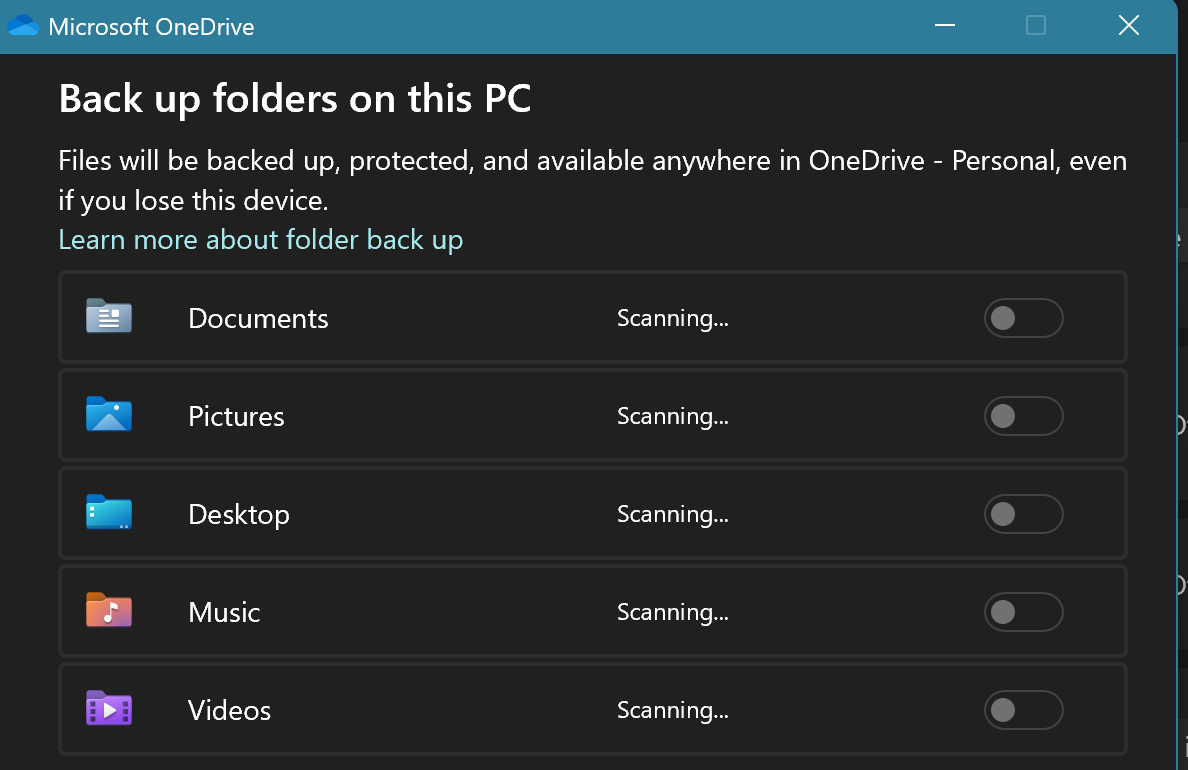Switch on Music folder backup

pos(1023,612)
